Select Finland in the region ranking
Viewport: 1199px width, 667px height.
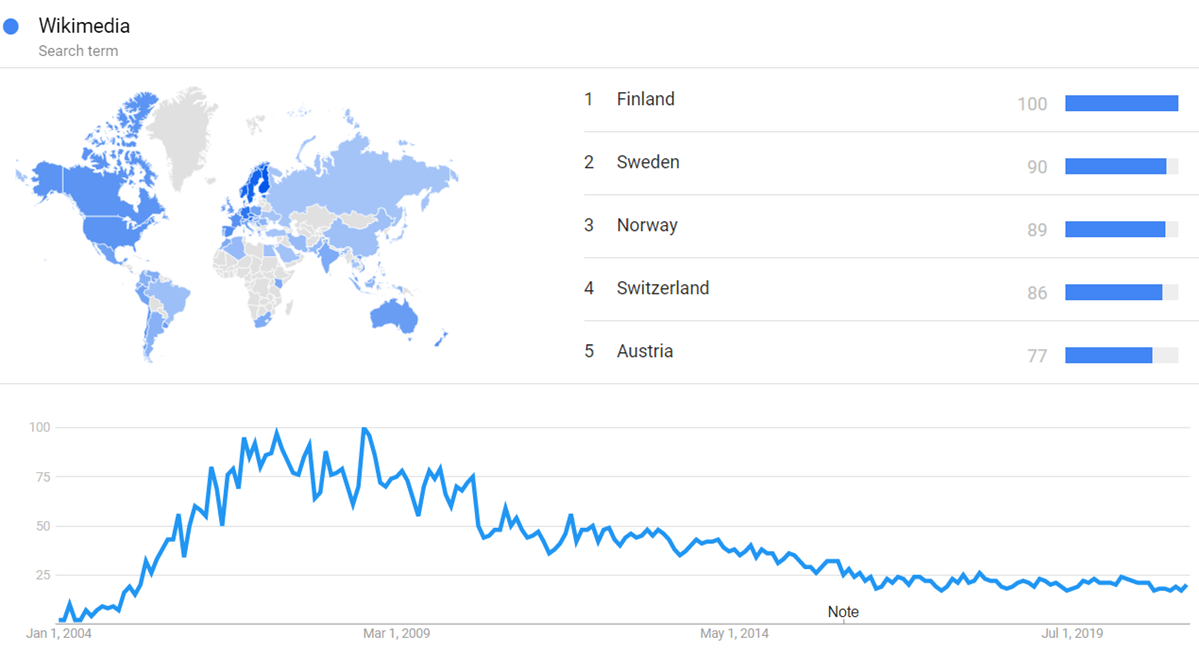click(x=645, y=99)
